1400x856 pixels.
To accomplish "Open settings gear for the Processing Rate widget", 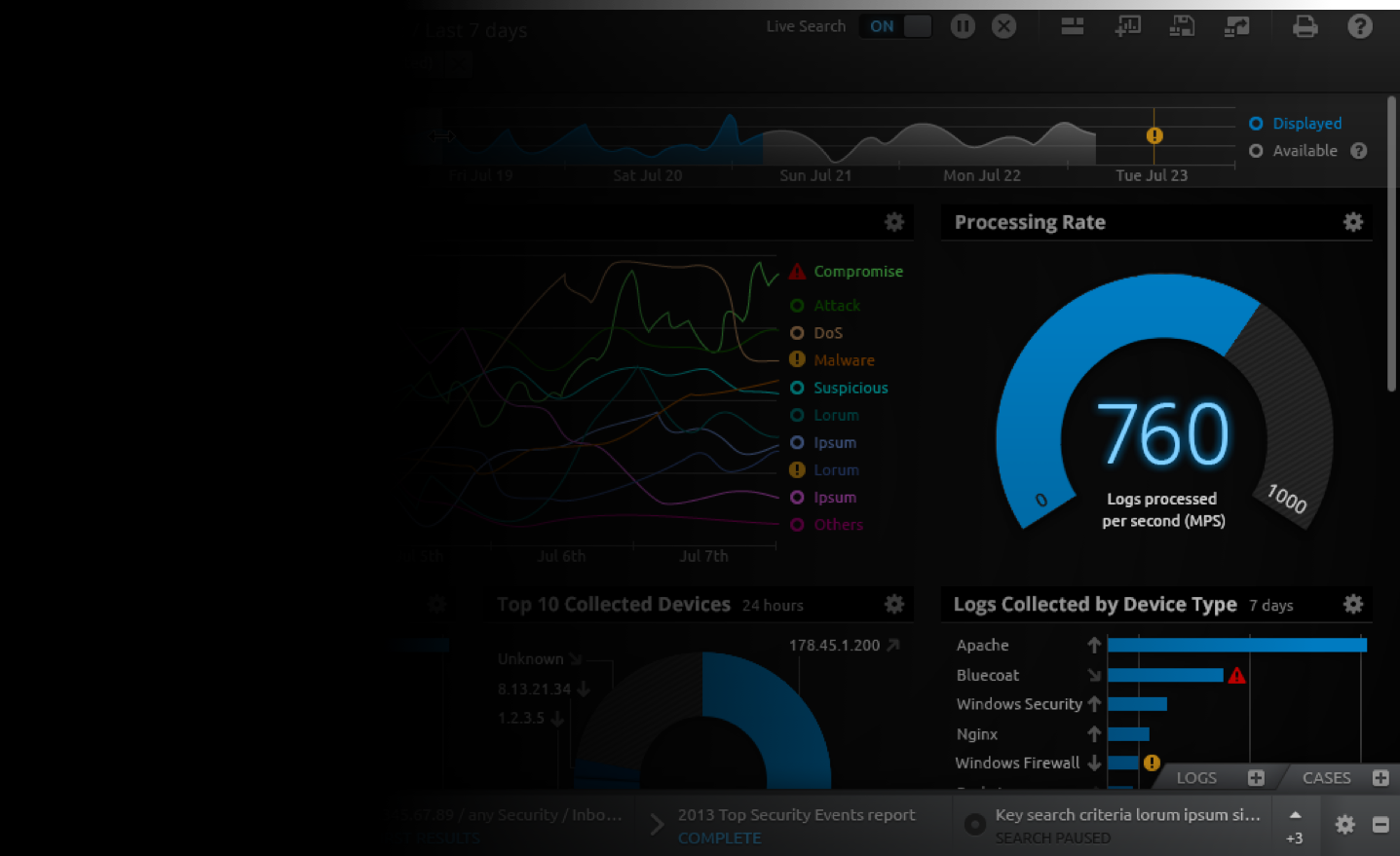I will 1353,222.
